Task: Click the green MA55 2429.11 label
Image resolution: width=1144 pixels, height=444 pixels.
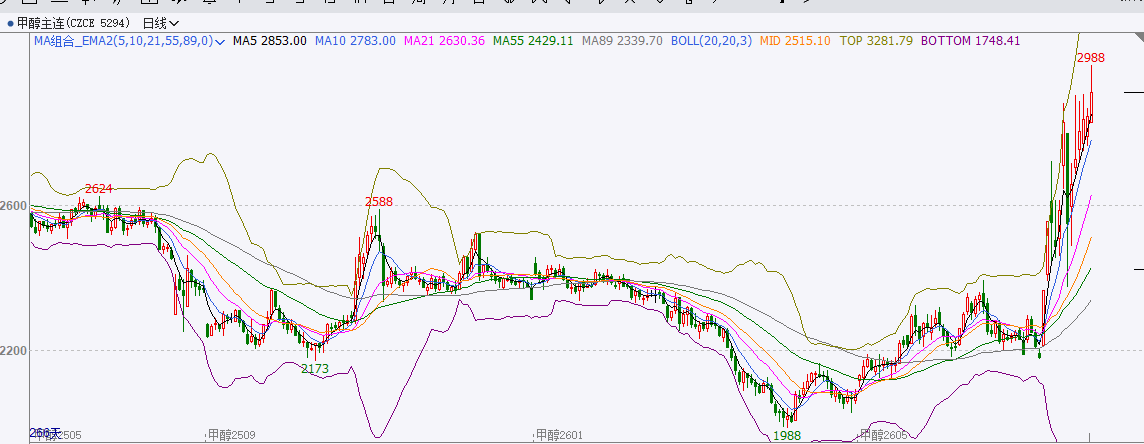Action: (x=532, y=41)
